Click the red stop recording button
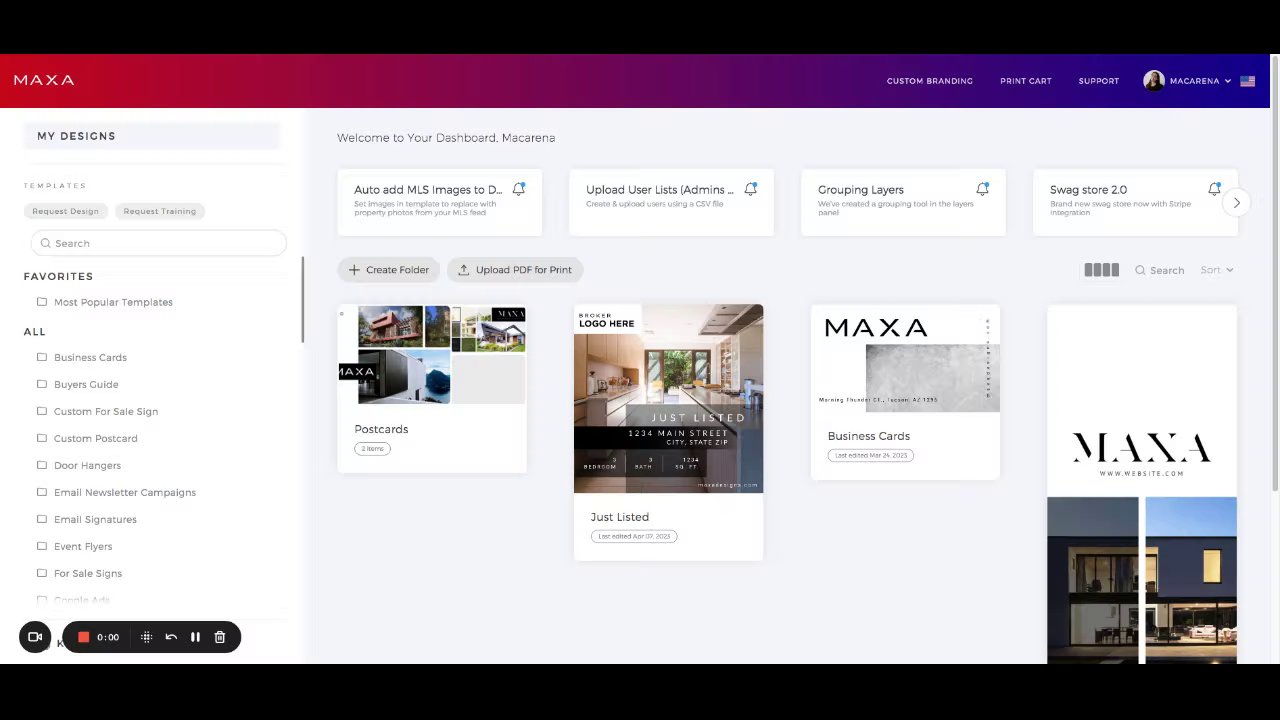 coord(84,637)
